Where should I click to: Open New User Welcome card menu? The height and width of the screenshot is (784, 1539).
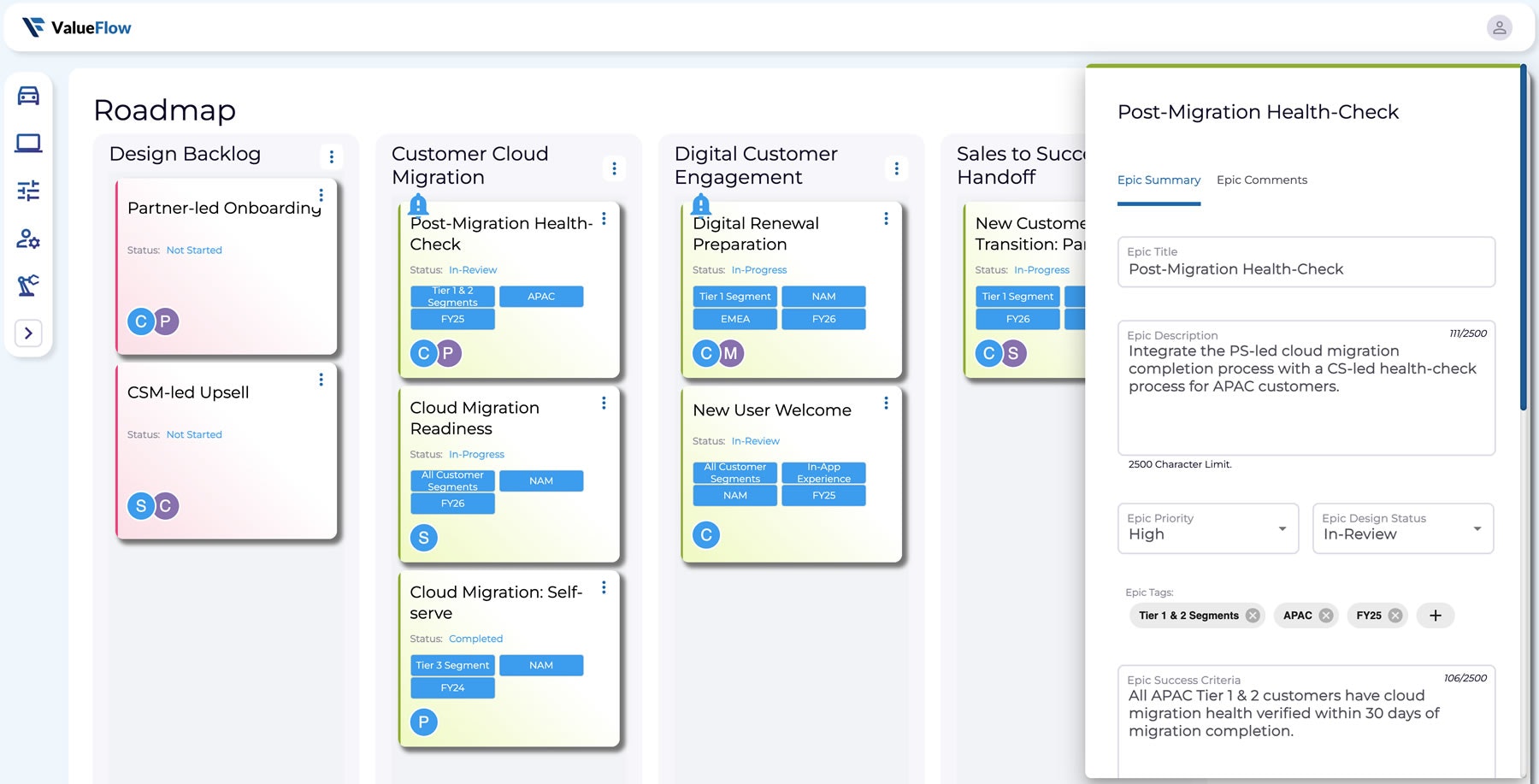(x=886, y=403)
